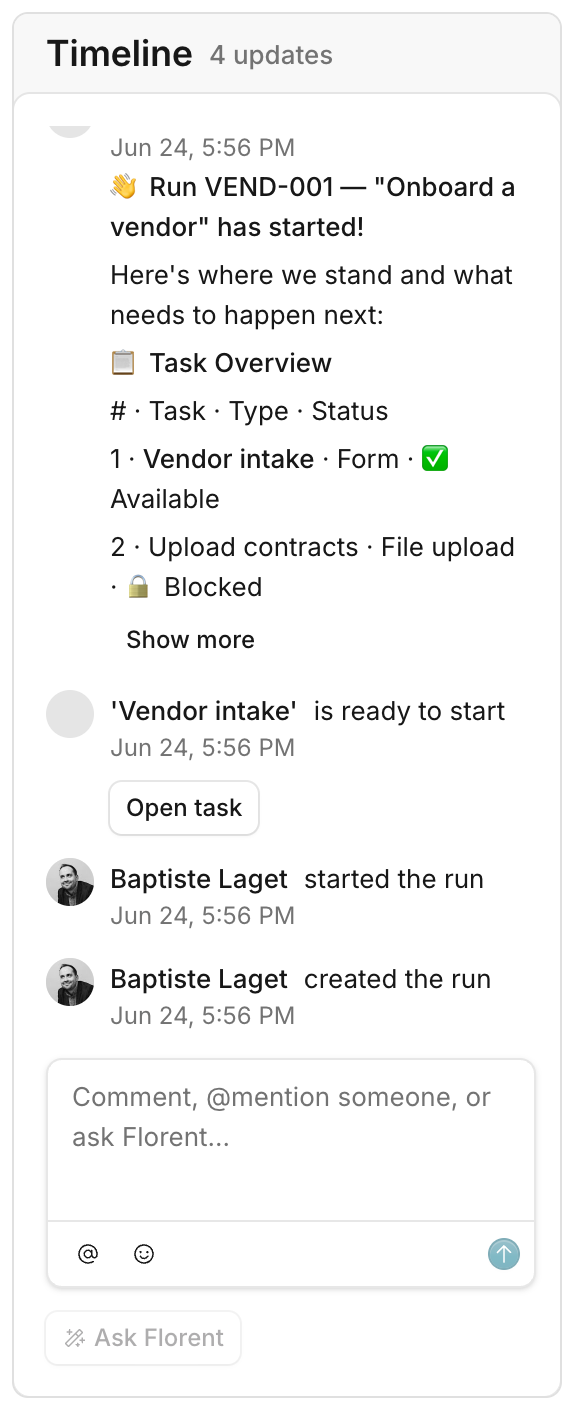Click the @ mention icon

(88, 1254)
